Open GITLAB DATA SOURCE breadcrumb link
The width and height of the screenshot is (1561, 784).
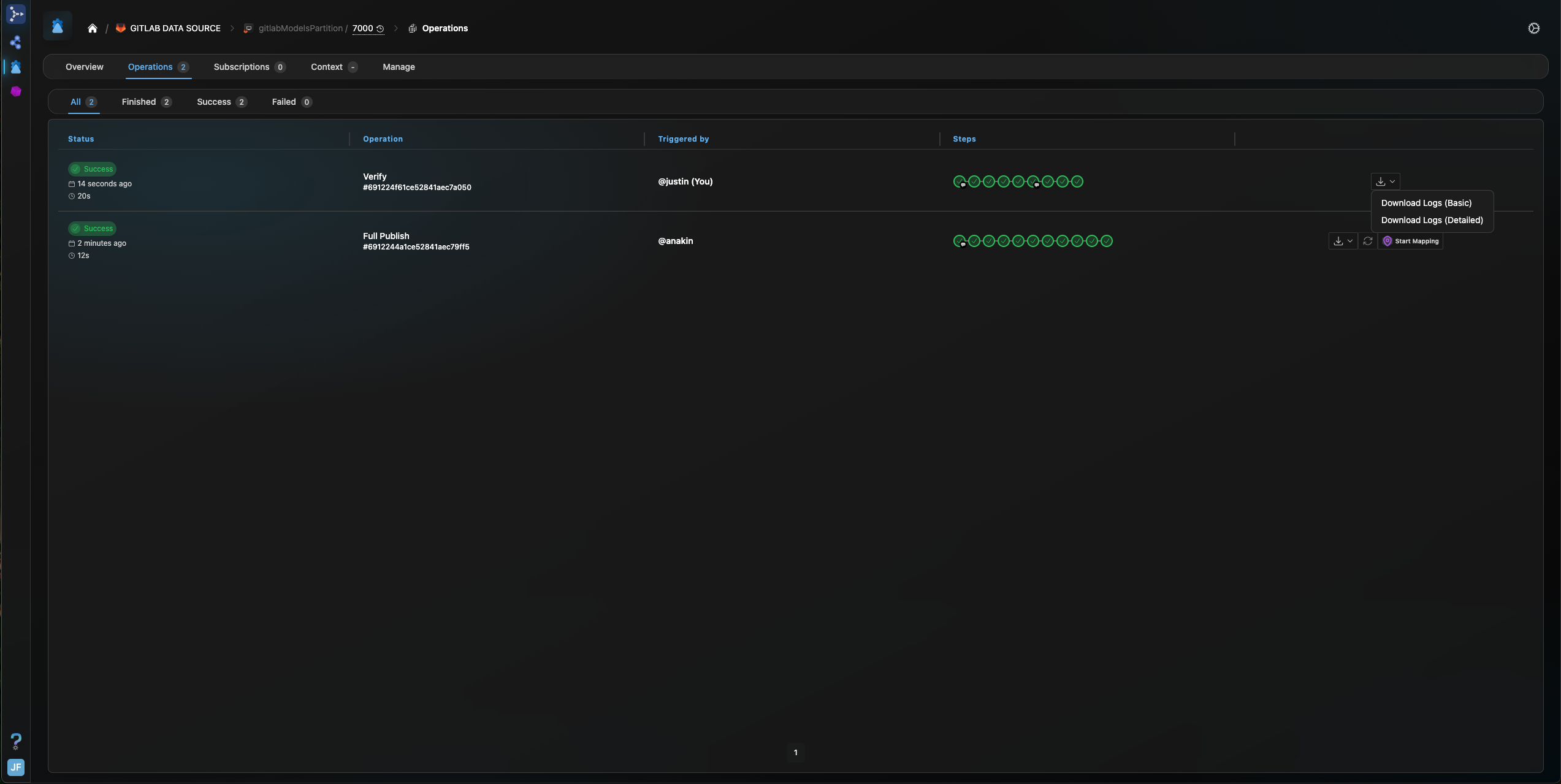[x=175, y=28]
